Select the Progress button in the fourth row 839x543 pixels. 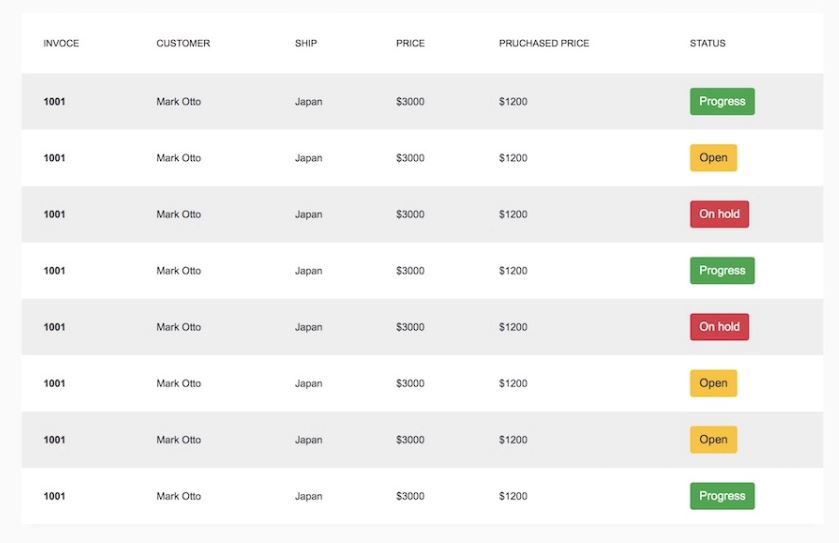point(721,271)
